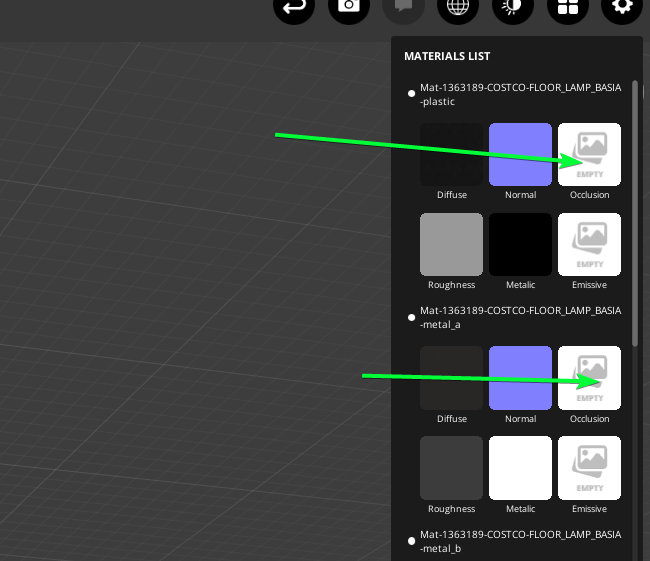Select the metal_b material radio bullet
The height and width of the screenshot is (561, 650).
click(x=411, y=541)
